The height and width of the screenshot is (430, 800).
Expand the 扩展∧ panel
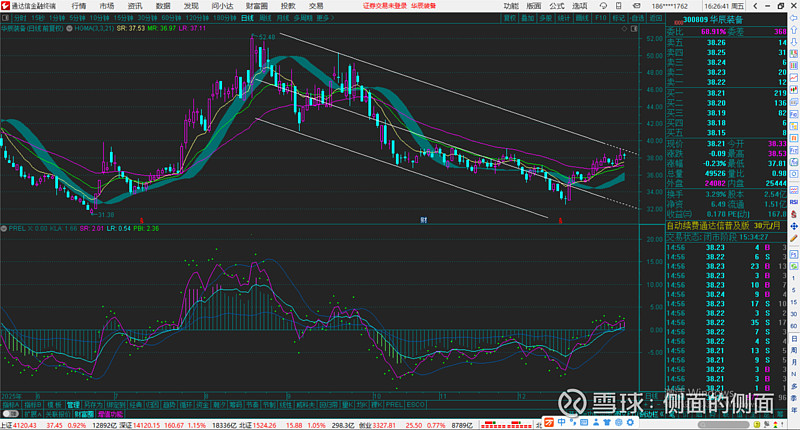[32, 414]
